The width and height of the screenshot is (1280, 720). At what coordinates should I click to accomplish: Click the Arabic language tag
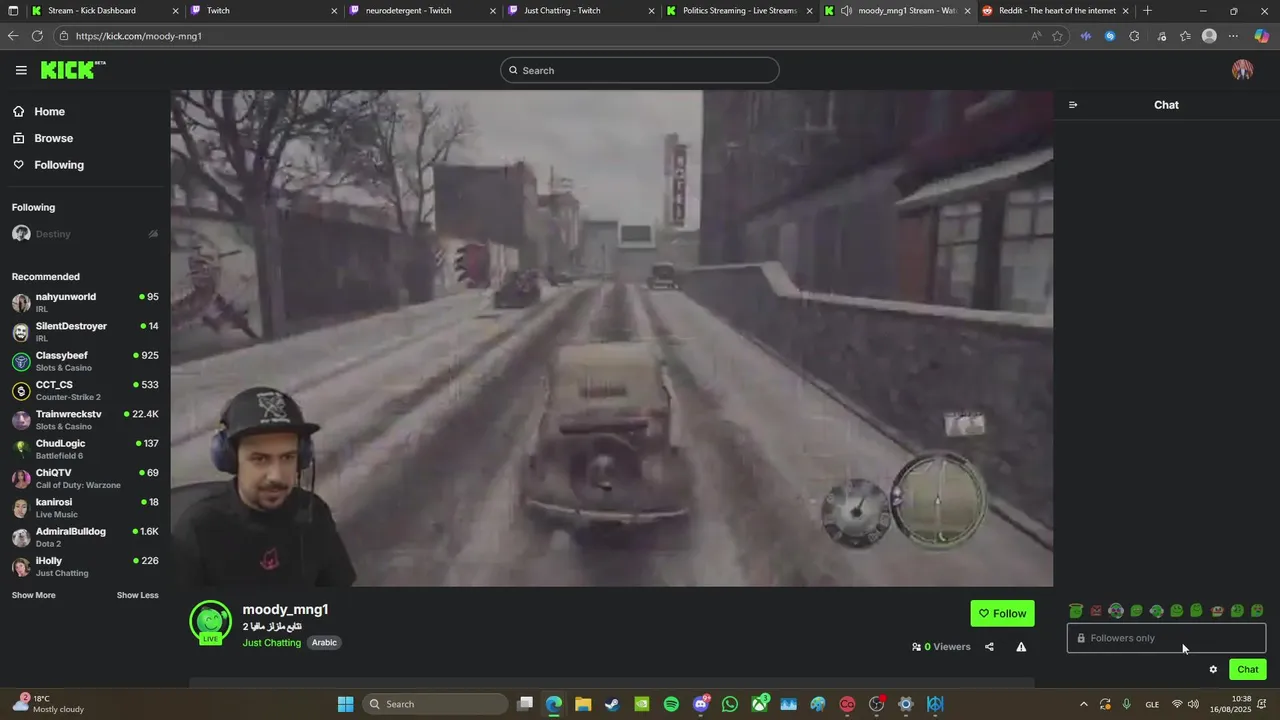click(324, 642)
